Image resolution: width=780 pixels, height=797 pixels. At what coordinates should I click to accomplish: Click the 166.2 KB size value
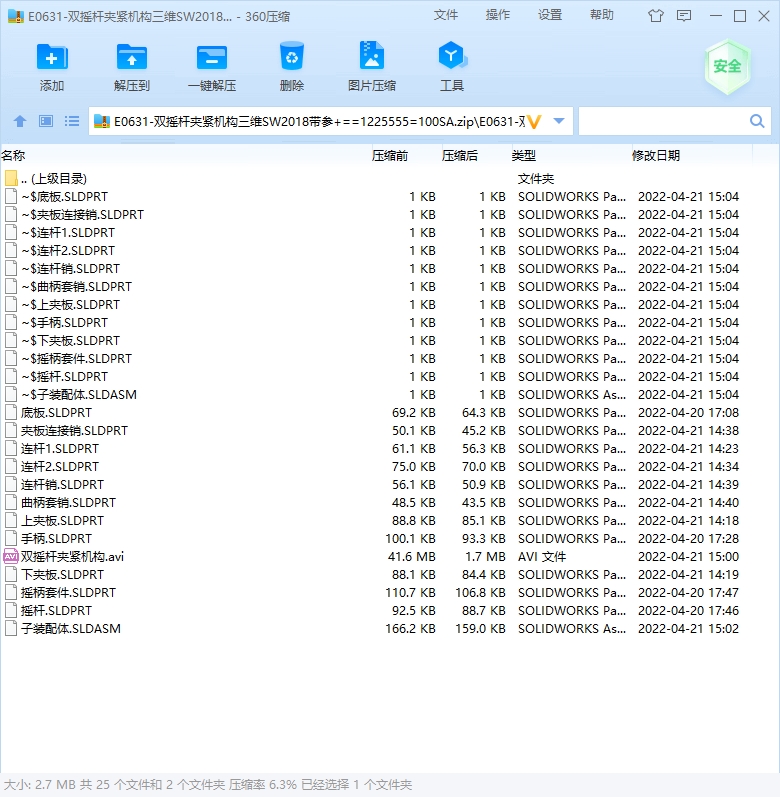click(411, 629)
